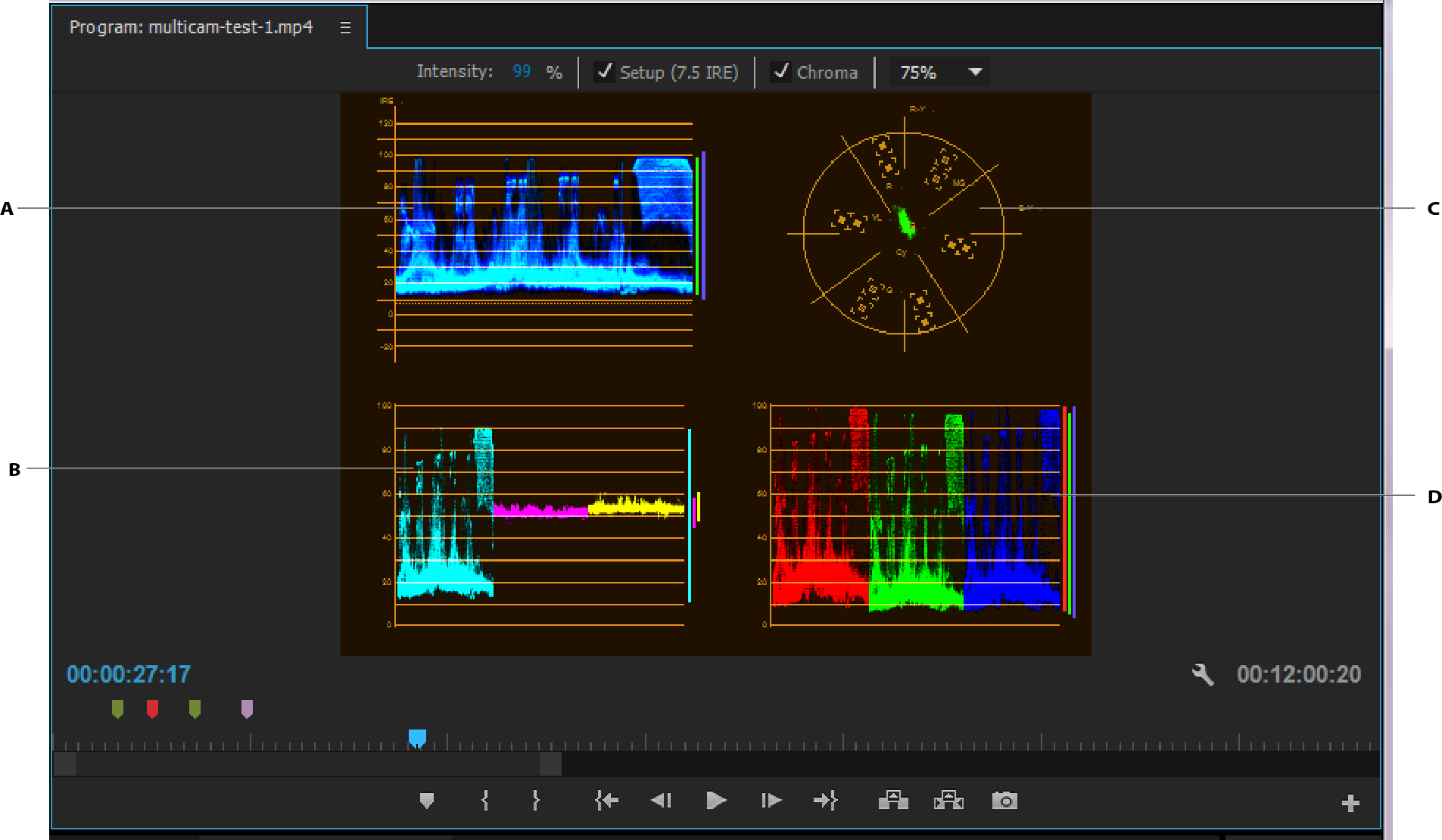
Task: Click the Go to In Point icon
Action: (606, 800)
